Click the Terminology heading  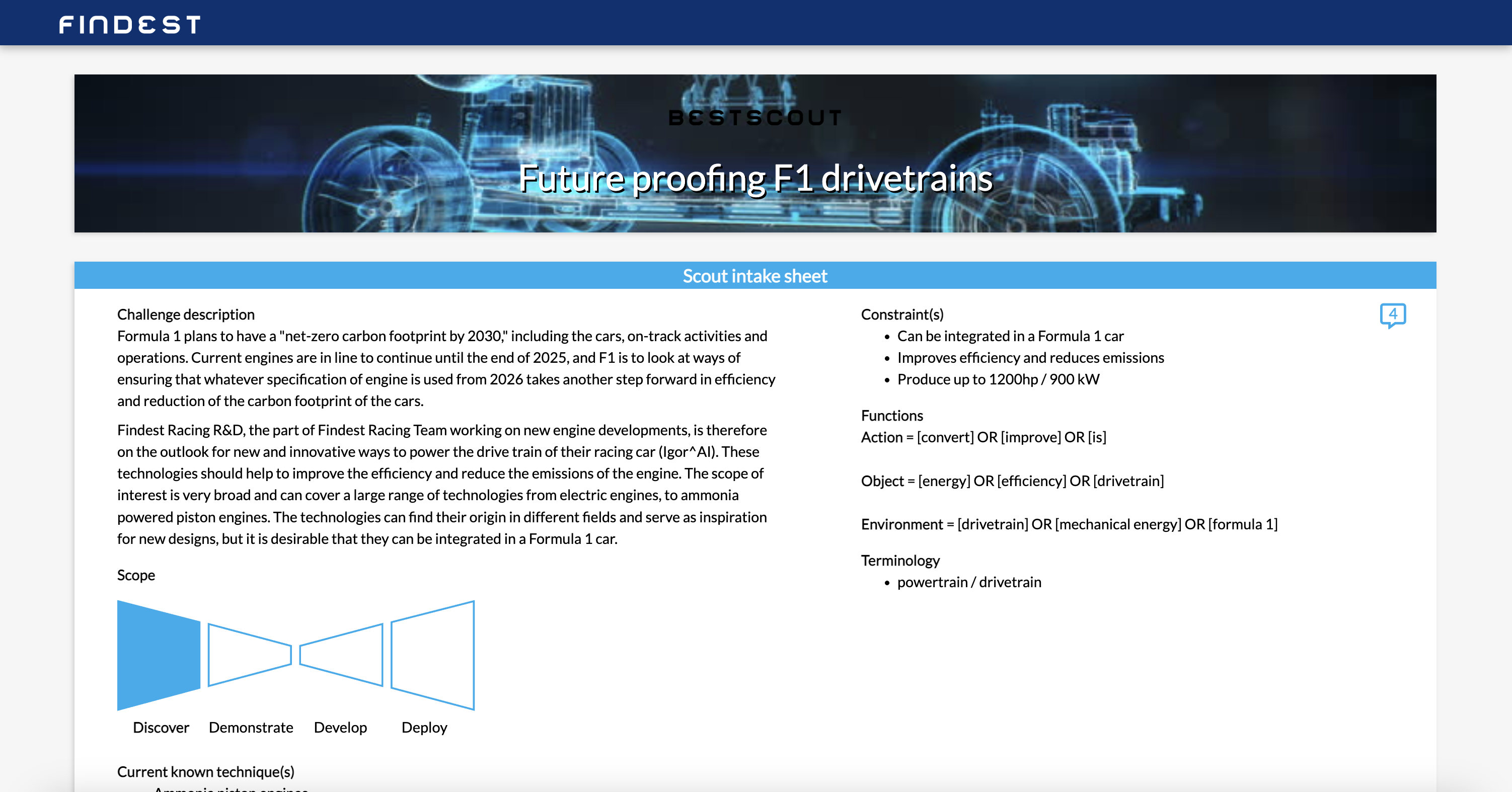tap(900, 560)
